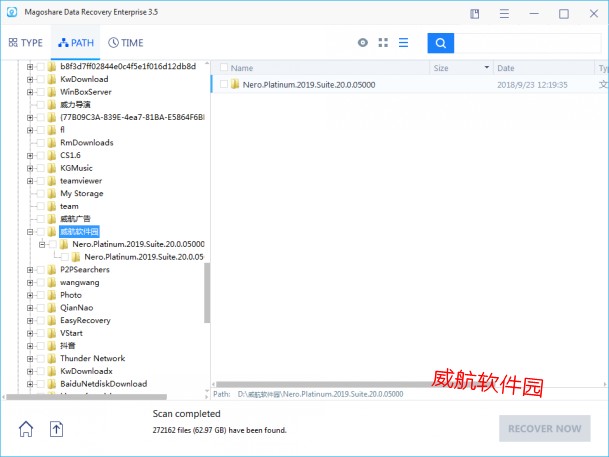Viewport: 609px width, 457px height.
Task: Collapse the Nero.Platinum.2019.Suite.20.0.05000 tree node
Action: pos(42,245)
